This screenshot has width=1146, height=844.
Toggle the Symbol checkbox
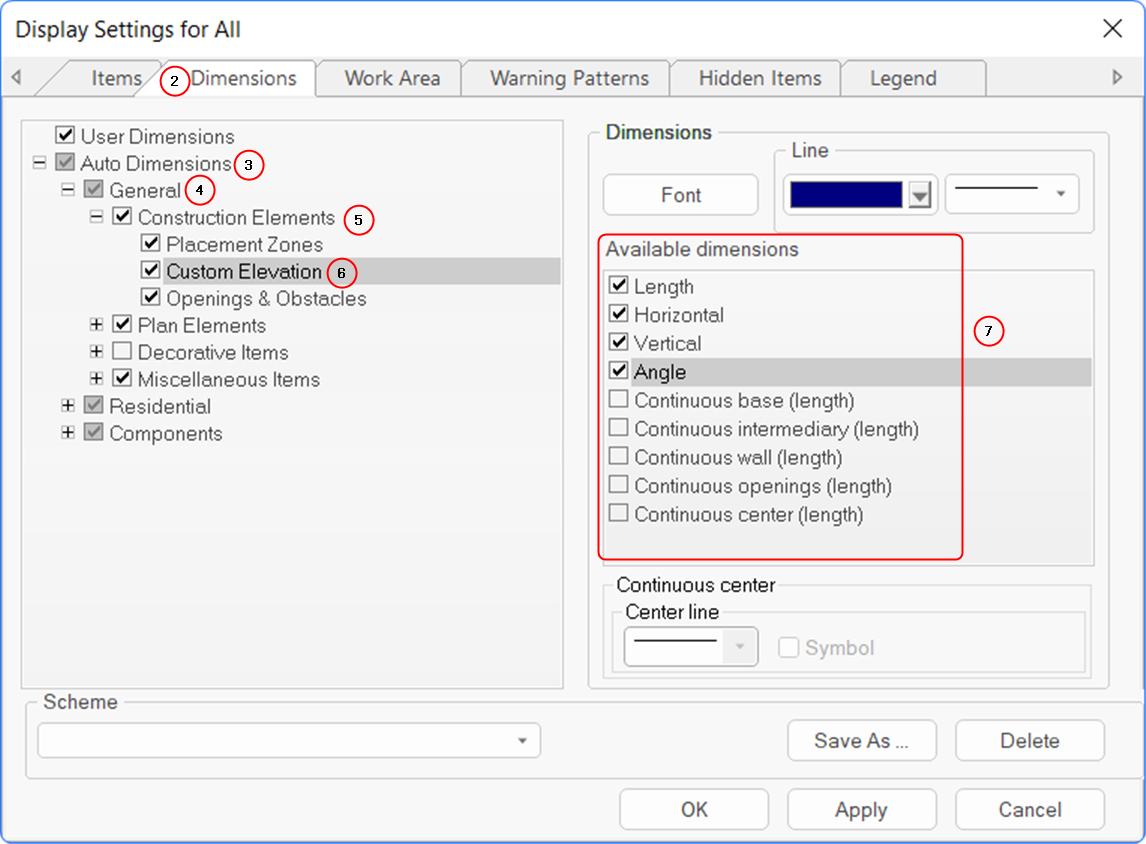pyautogui.click(x=788, y=647)
